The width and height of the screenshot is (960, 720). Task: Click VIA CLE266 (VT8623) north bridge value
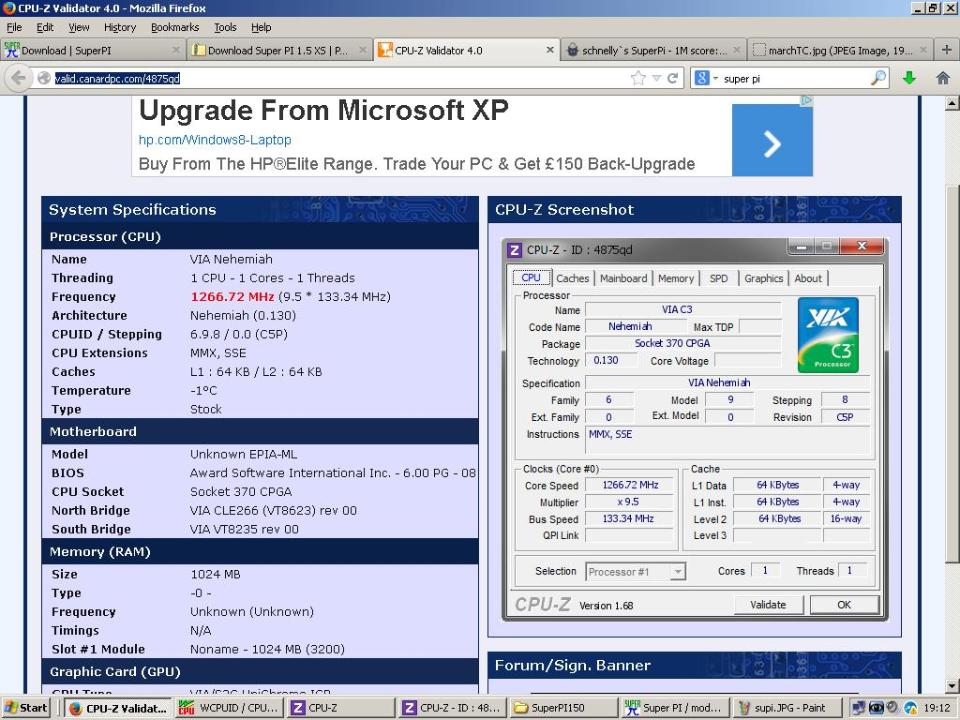(x=273, y=511)
